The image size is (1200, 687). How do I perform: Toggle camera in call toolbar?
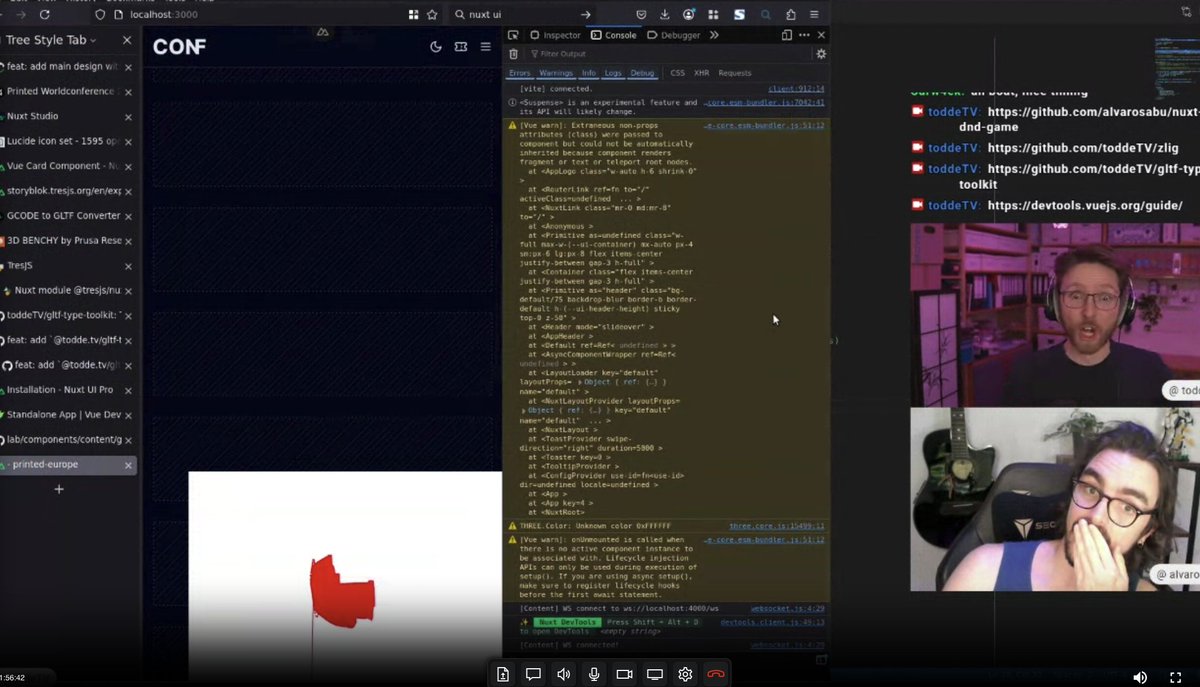click(624, 674)
